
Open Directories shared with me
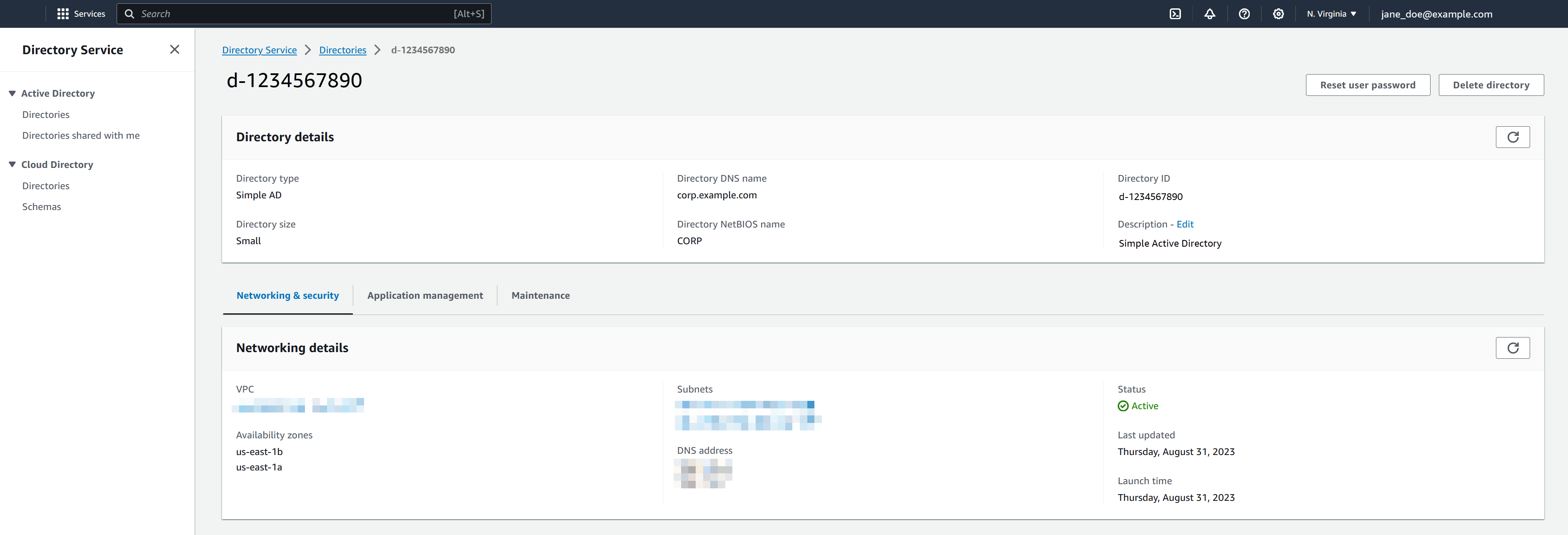tap(79, 135)
